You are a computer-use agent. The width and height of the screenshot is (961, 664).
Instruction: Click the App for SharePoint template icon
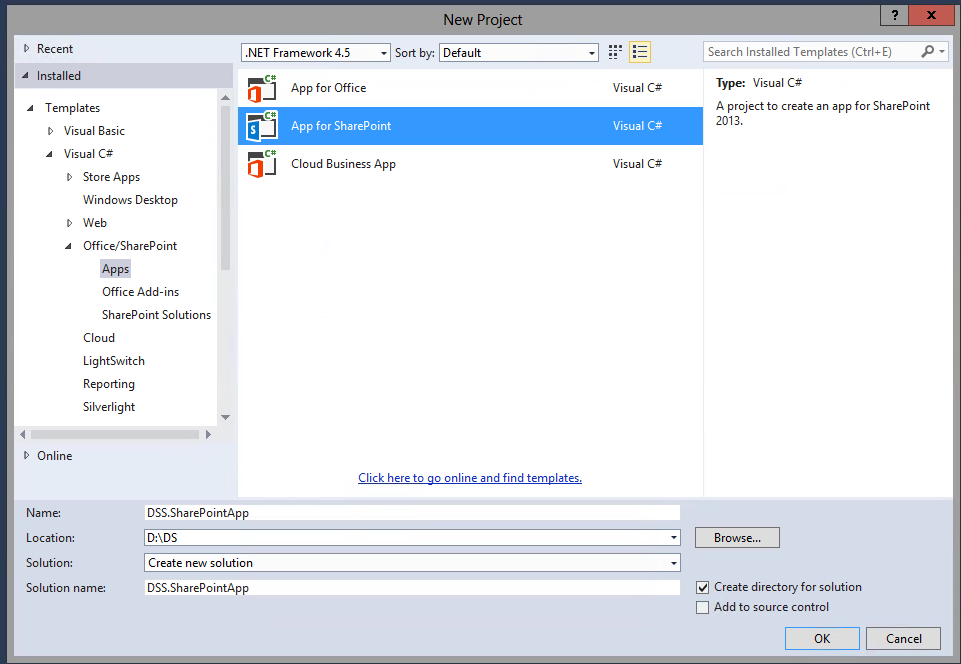[262, 126]
